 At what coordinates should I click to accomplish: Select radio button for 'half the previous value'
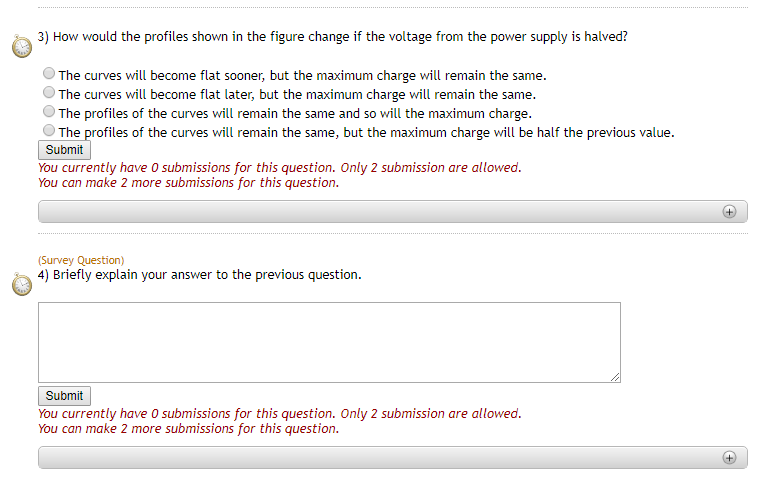pos(49,131)
